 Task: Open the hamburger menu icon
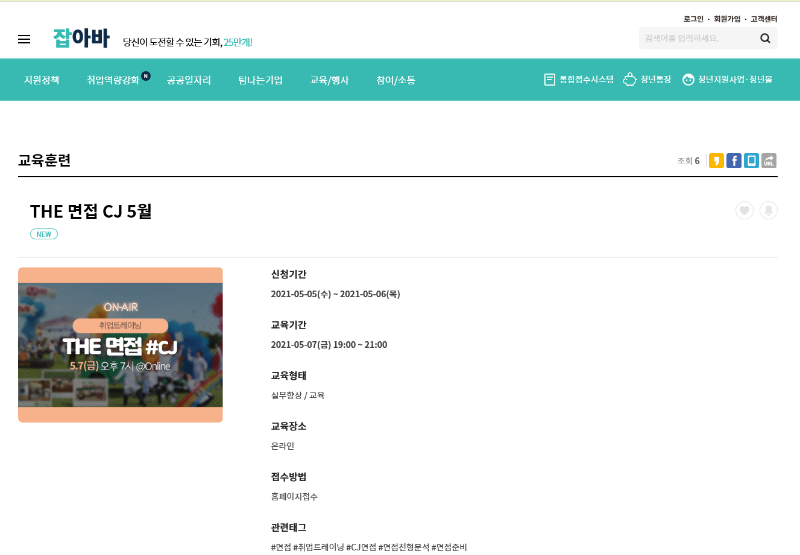tap(24, 39)
